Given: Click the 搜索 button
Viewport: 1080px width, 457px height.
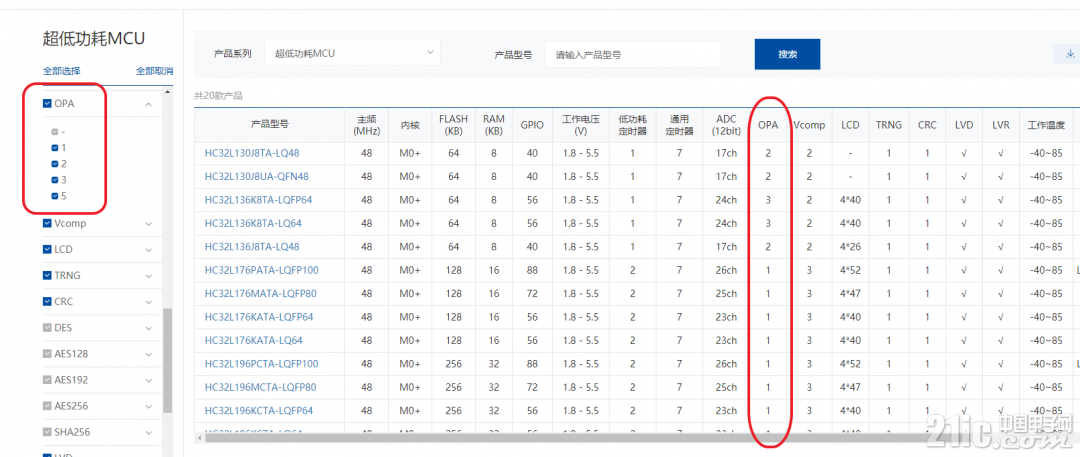Looking at the screenshot, I should (x=787, y=54).
